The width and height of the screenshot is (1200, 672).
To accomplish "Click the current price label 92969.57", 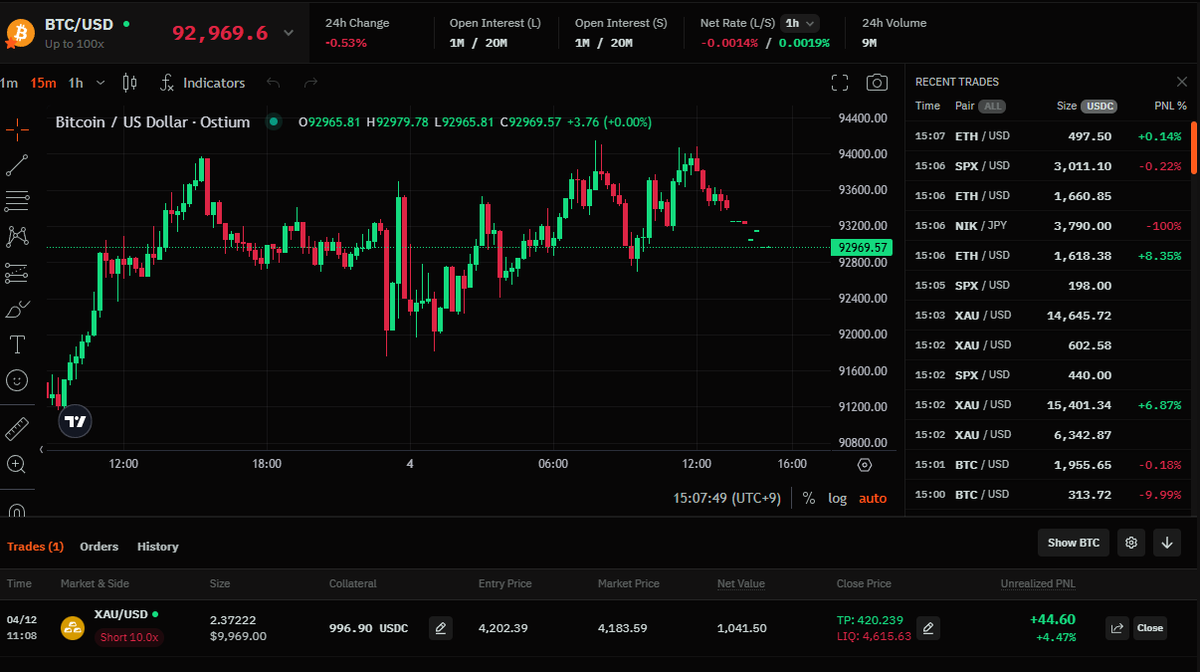I will pyautogui.click(x=864, y=247).
